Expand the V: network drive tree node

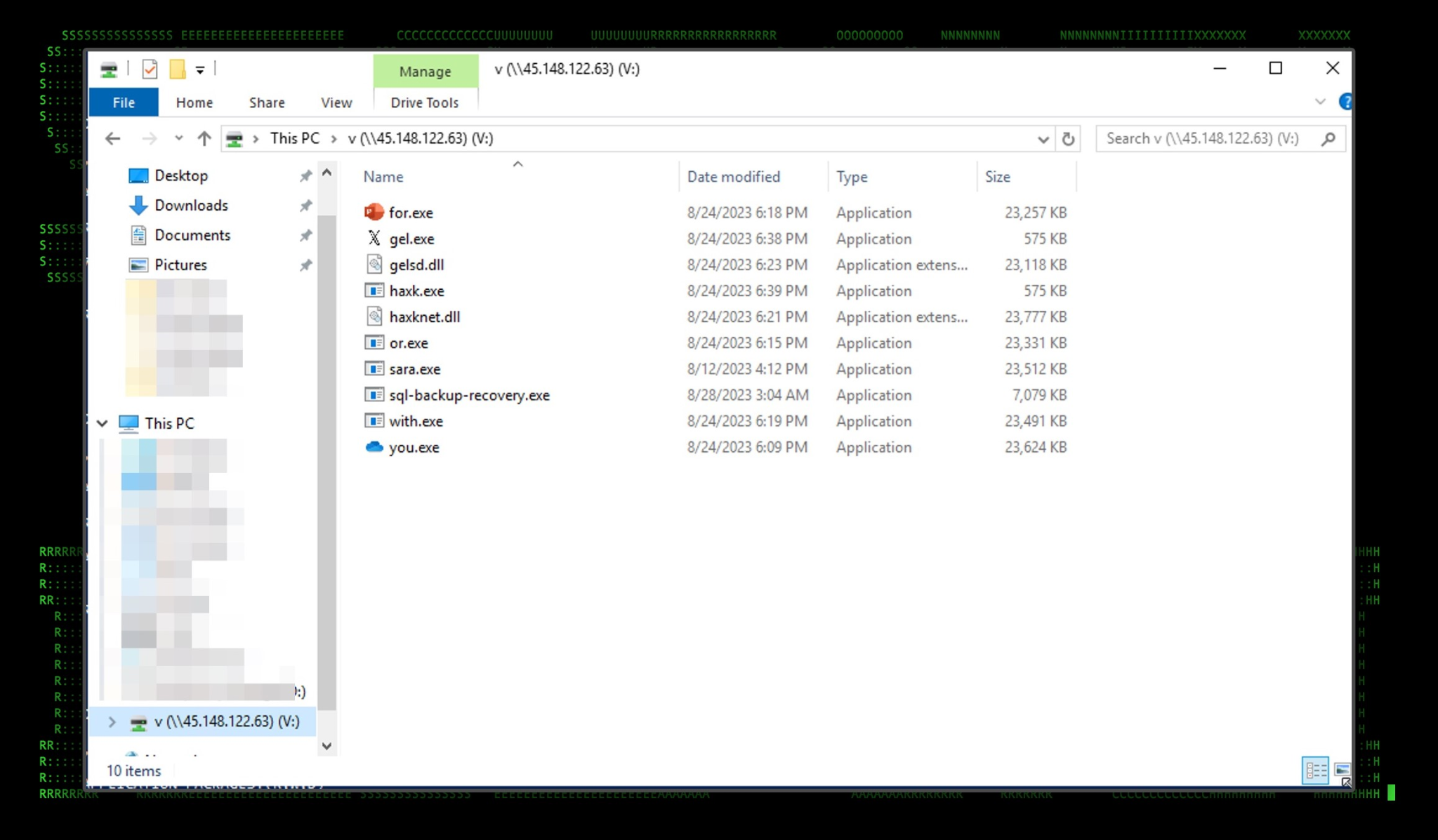[x=112, y=721]
